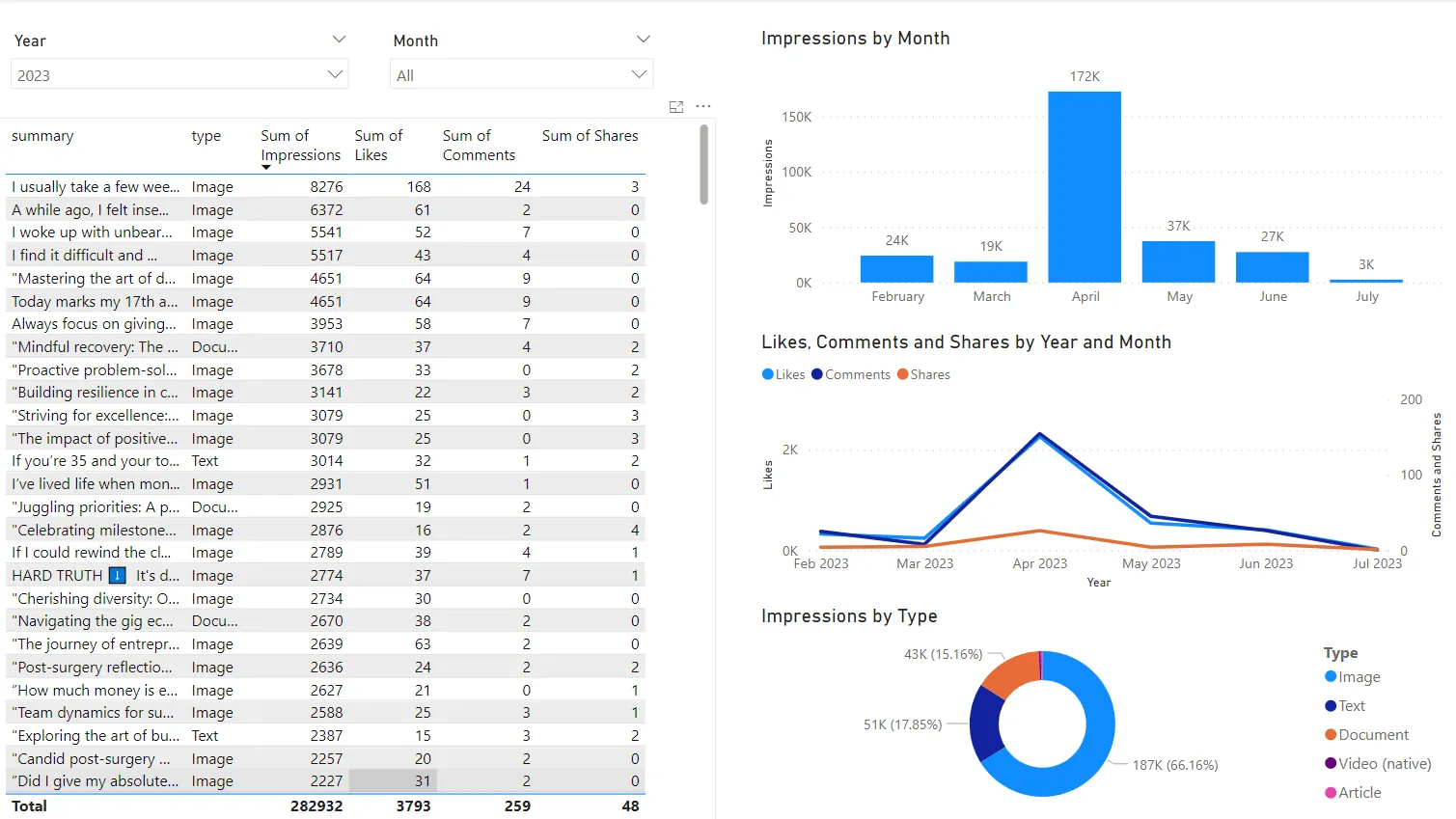Sort table by Sum of Likes header

pos(378,146)
